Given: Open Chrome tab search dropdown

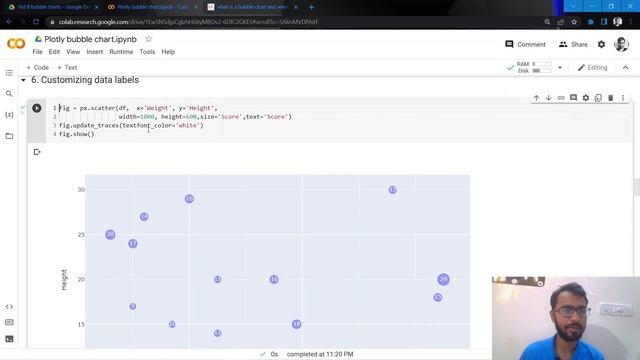Looking at the screenshot, I should tap(573, 6).
